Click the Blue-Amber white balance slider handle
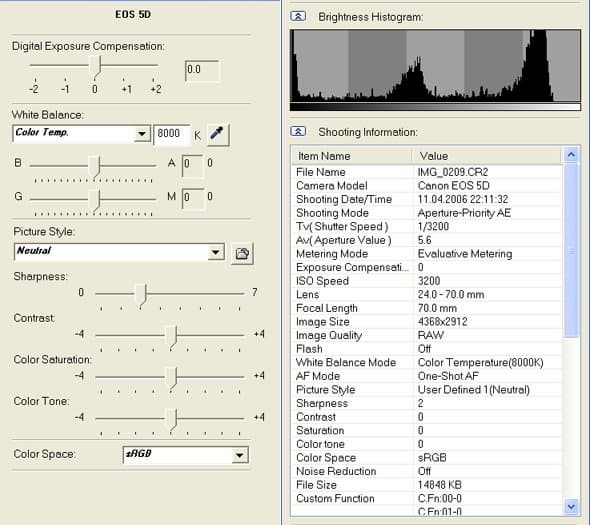590x525 pixels. point(94,167)
